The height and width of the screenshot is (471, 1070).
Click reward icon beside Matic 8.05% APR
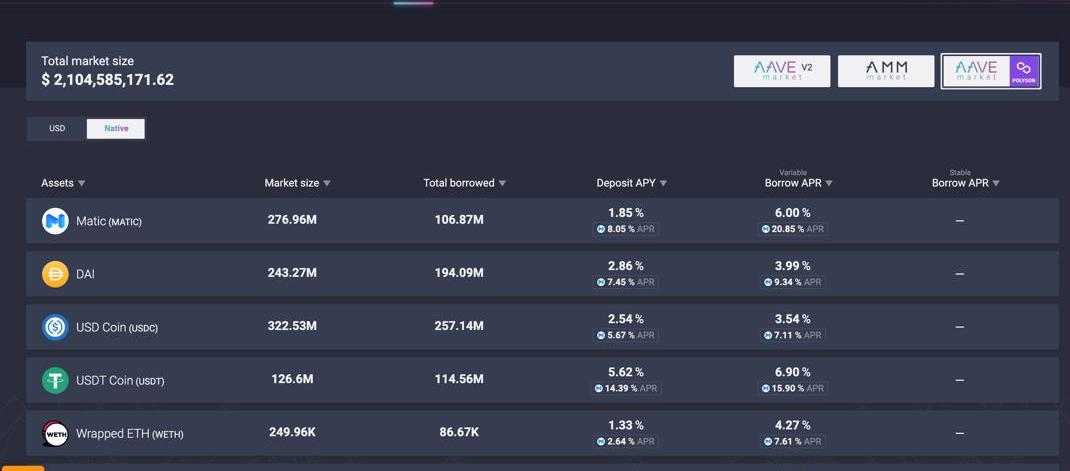point(601,229)
